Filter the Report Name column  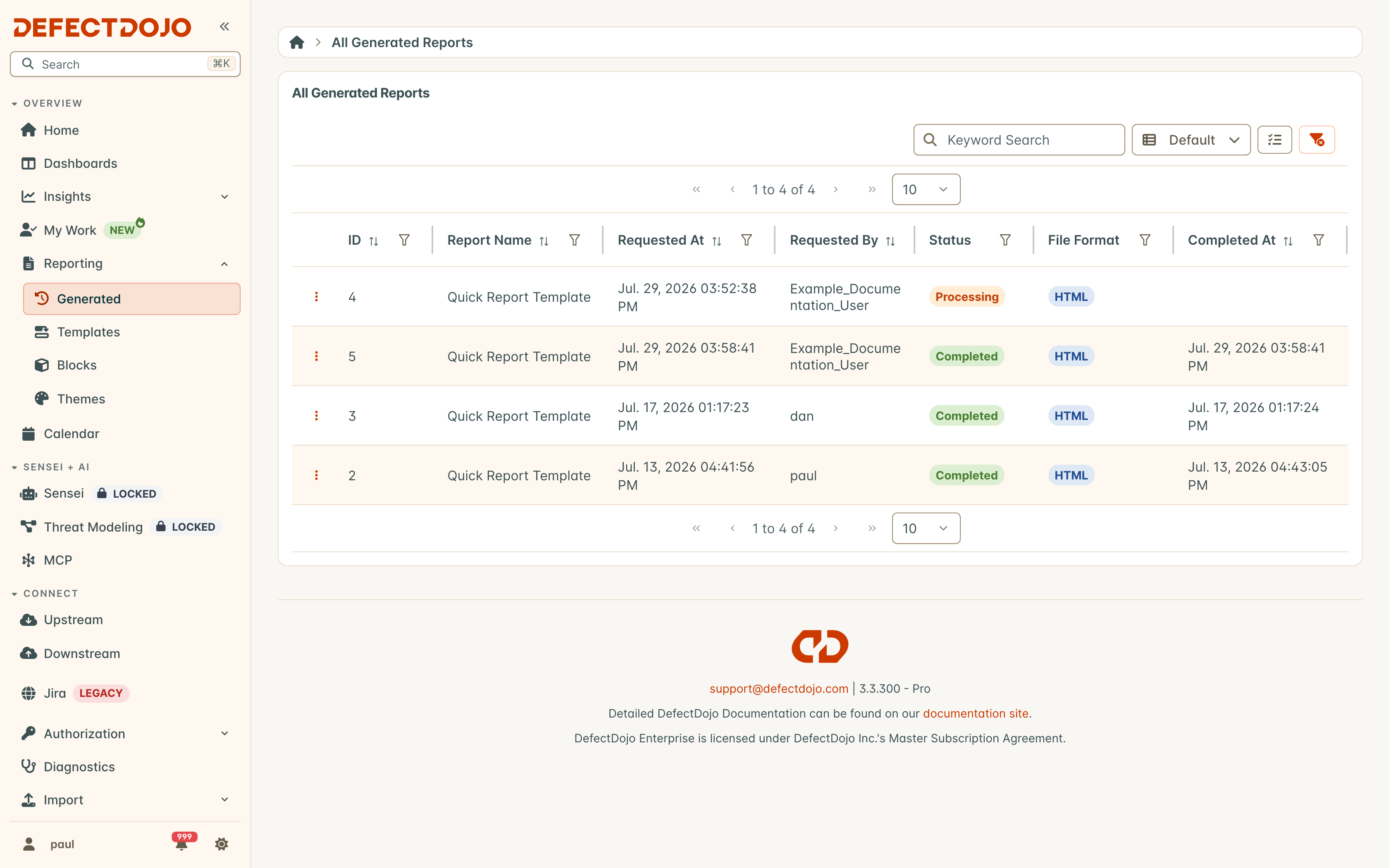(x=575, y=240)
